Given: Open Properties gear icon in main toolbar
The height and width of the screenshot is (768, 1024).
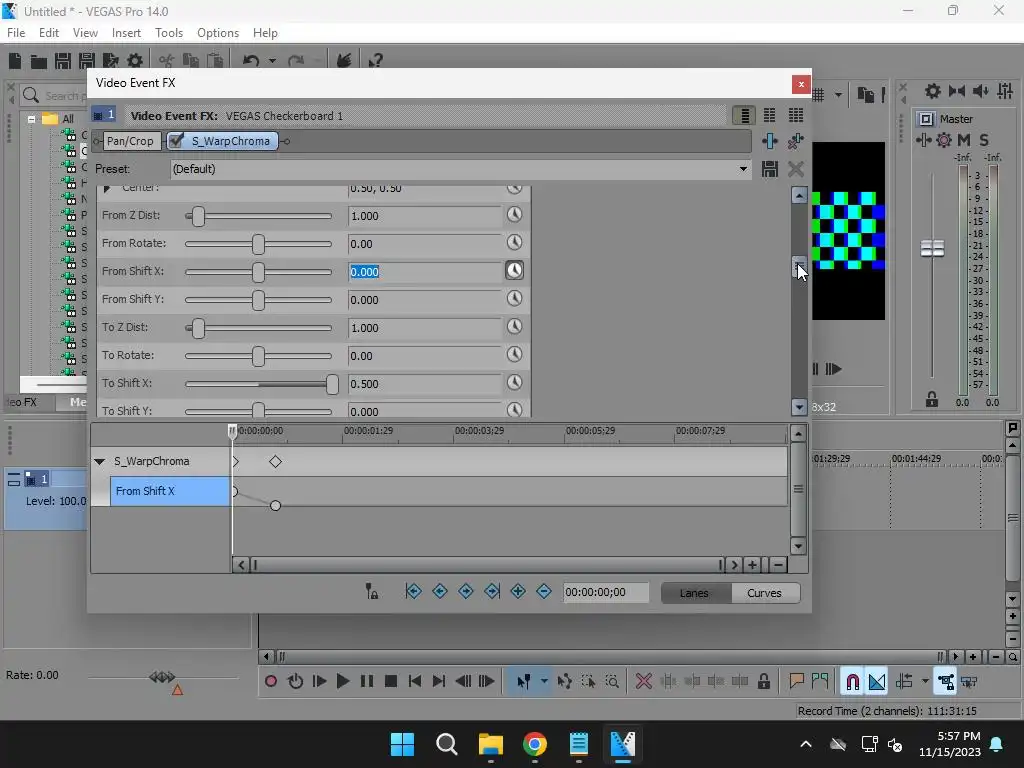Looking at the screenshot, I should point(135,61).
